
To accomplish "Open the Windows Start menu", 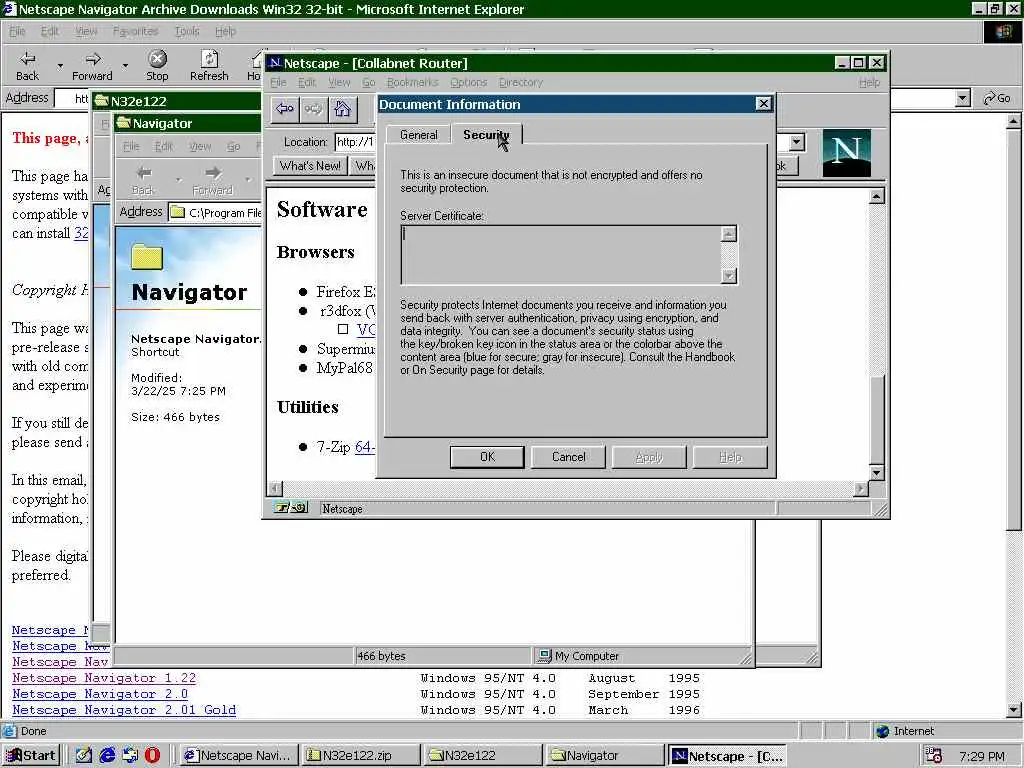I will click(31, 756).
